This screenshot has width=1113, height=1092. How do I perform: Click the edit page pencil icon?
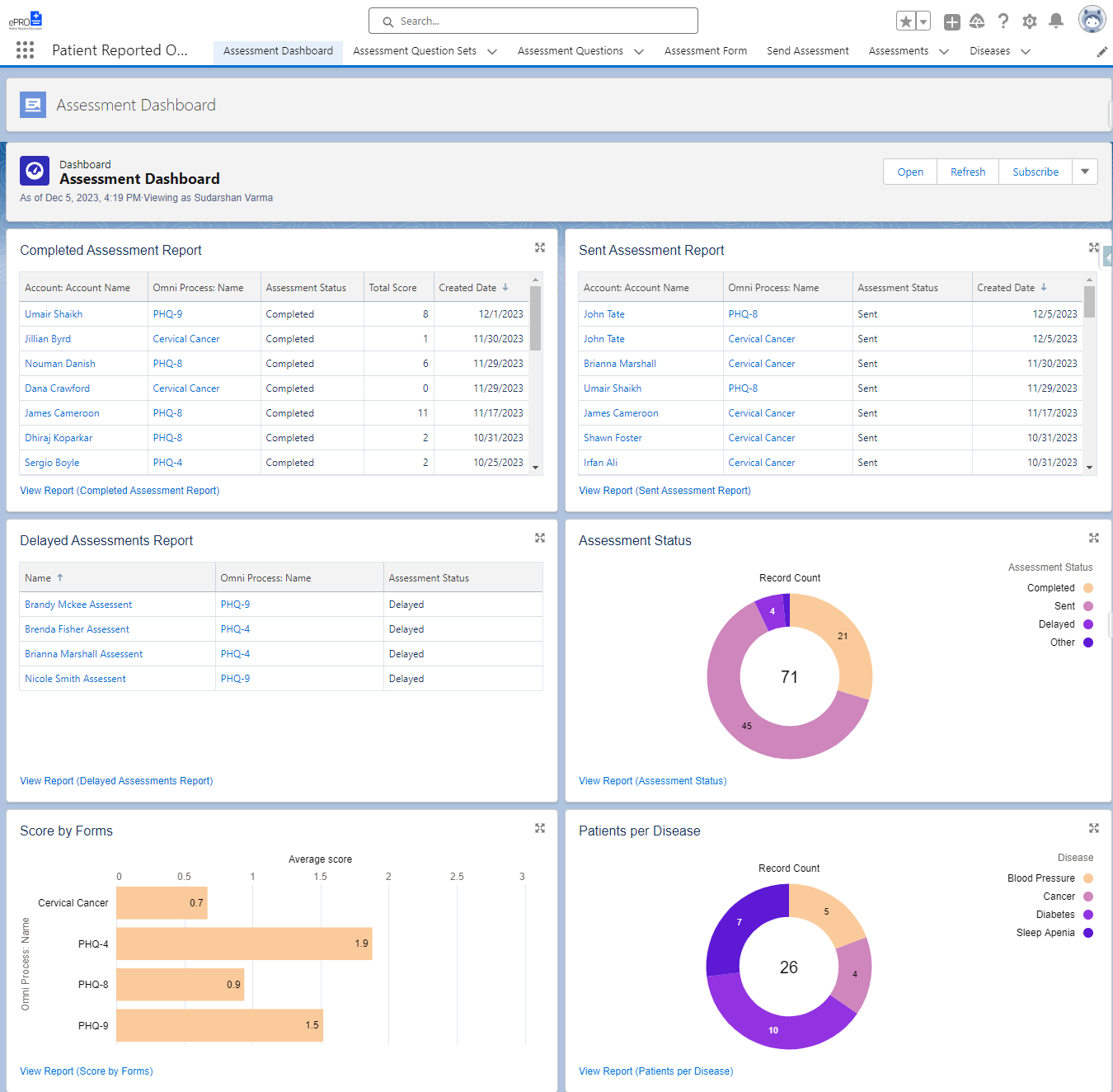[x=1102, y=51]
